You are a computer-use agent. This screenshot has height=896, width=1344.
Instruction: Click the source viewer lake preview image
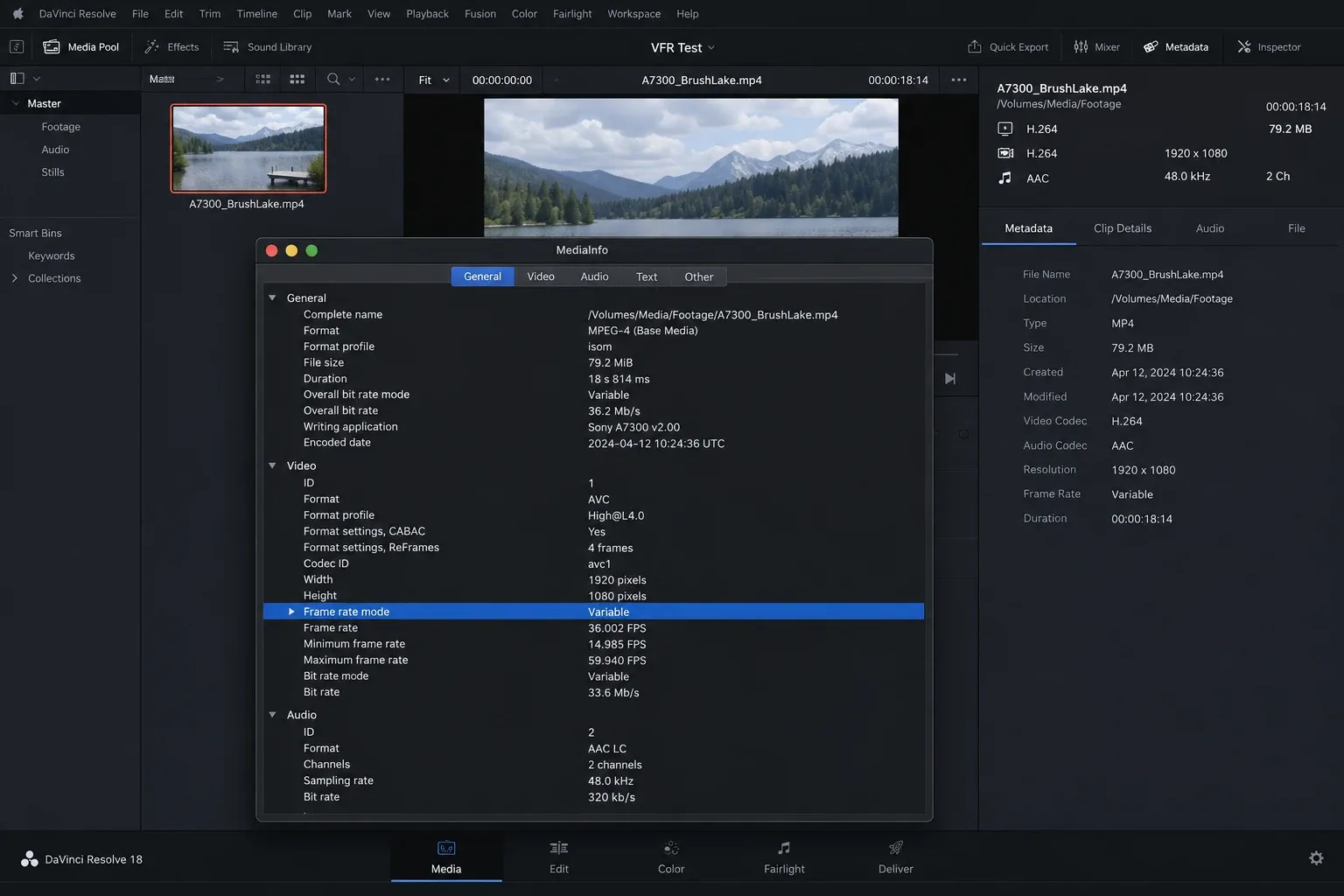point(691,167)
